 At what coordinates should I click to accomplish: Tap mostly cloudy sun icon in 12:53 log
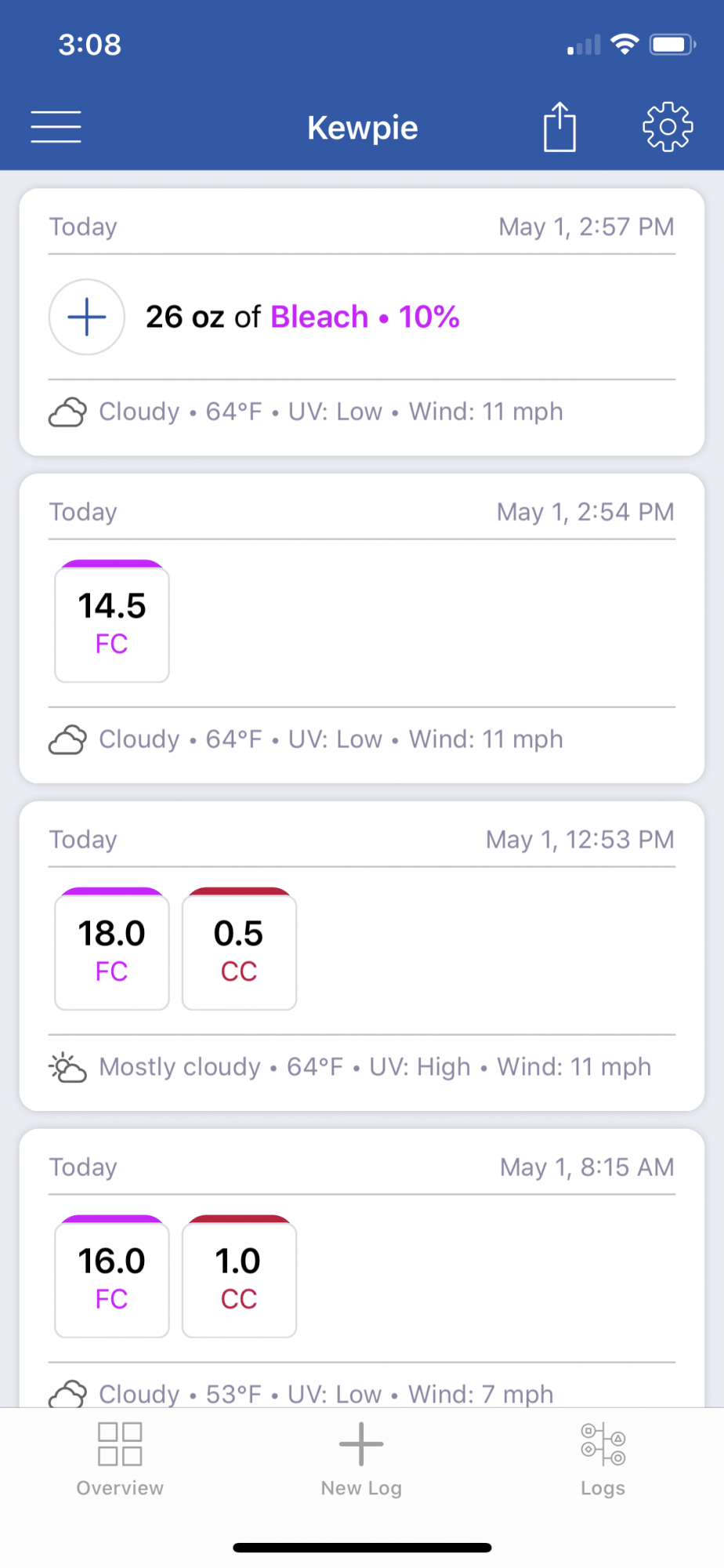tap(67, 1067)
